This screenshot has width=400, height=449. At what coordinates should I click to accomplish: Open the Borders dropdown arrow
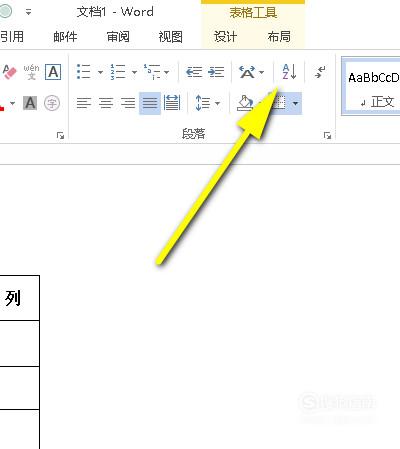pos(295,103)
